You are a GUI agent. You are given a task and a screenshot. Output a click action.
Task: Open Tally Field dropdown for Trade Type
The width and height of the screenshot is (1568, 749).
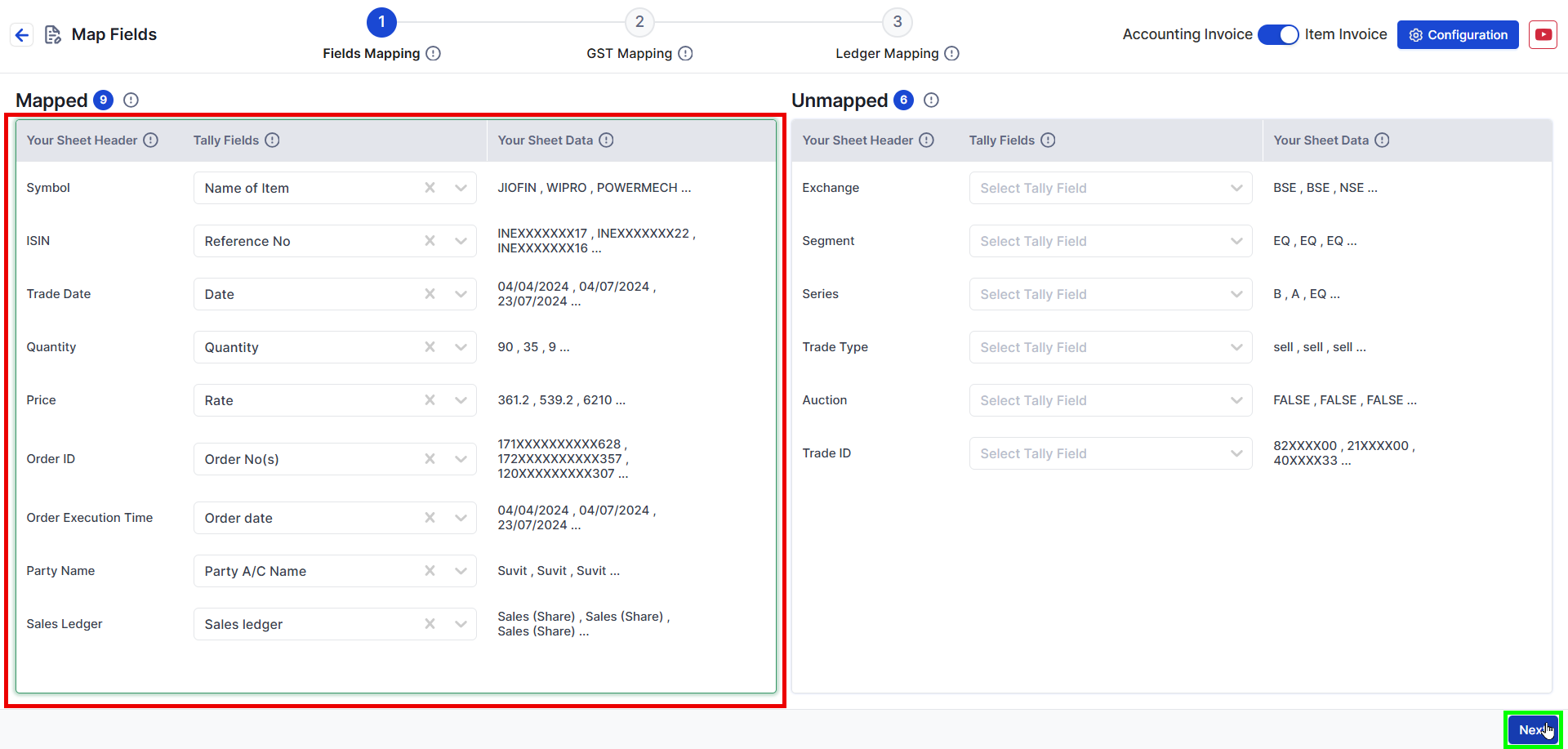[x=1111, y=347]
